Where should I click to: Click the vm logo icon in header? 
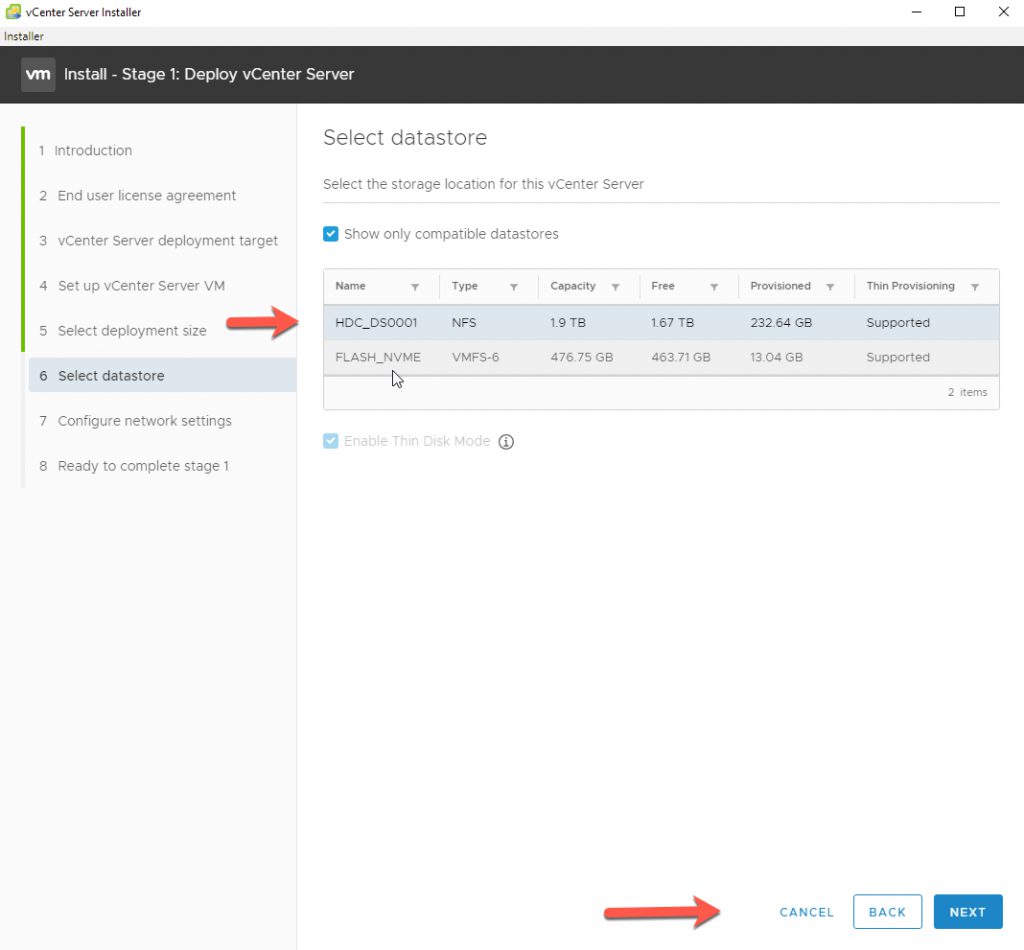pyautogui.click(x=38, y=74)
